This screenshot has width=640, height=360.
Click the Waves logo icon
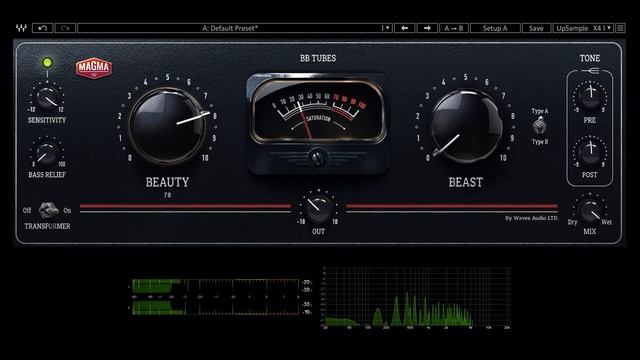21,28
